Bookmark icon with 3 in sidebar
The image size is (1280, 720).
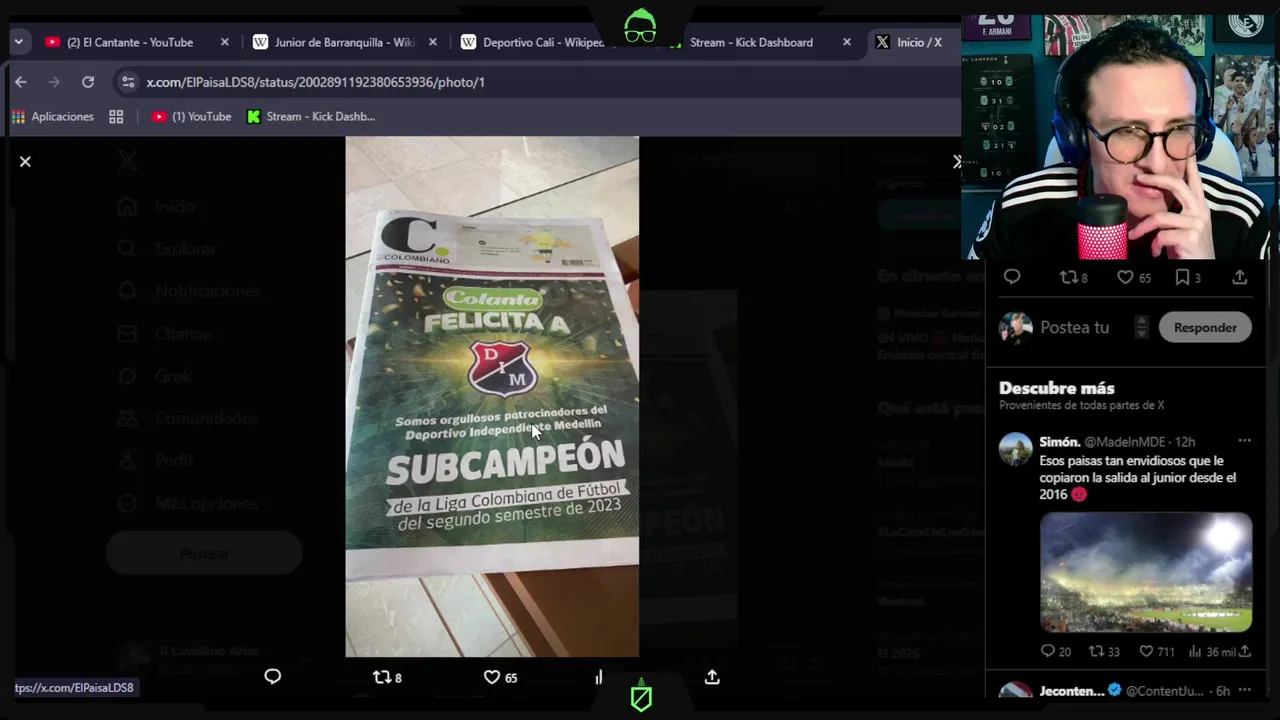tap(1187, 277)
